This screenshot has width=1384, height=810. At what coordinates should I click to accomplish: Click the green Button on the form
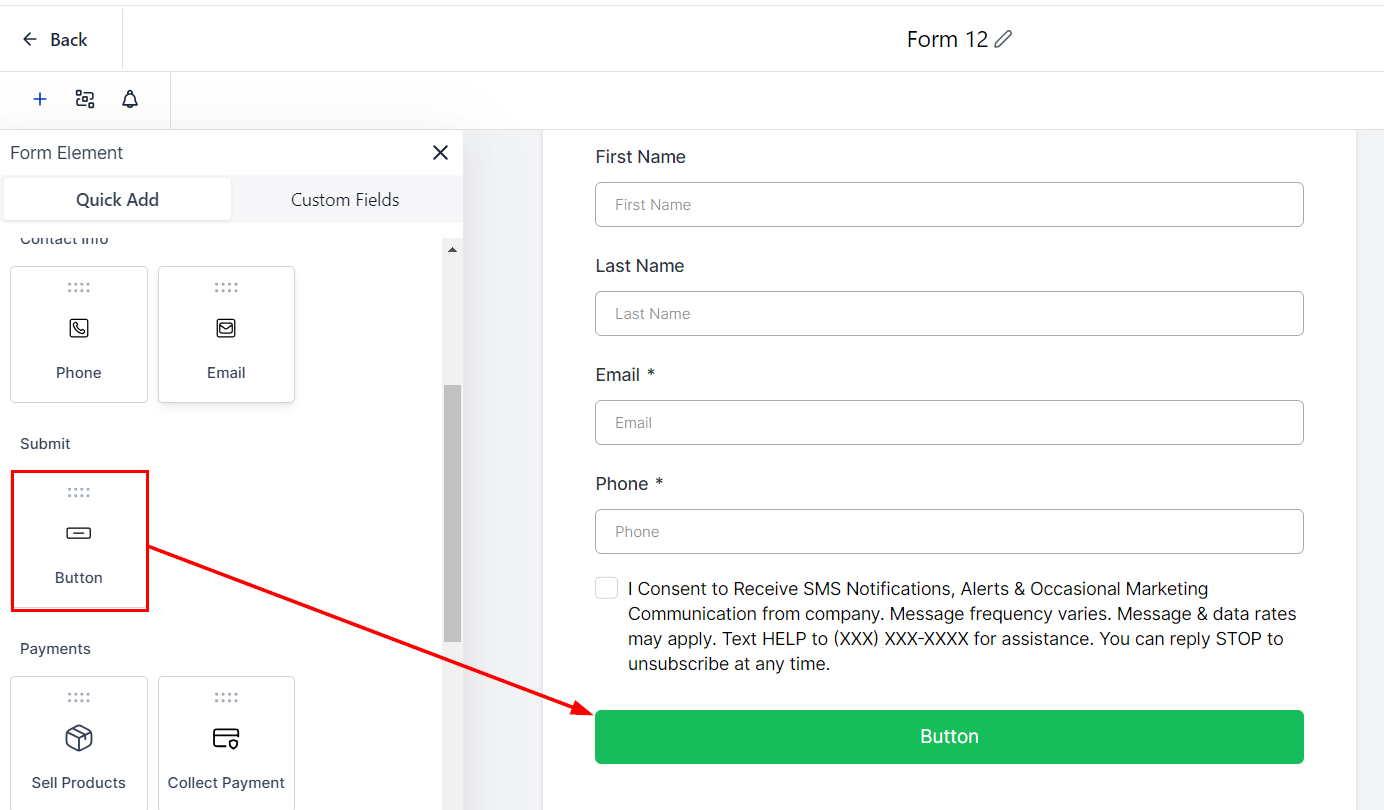[949, 737]
